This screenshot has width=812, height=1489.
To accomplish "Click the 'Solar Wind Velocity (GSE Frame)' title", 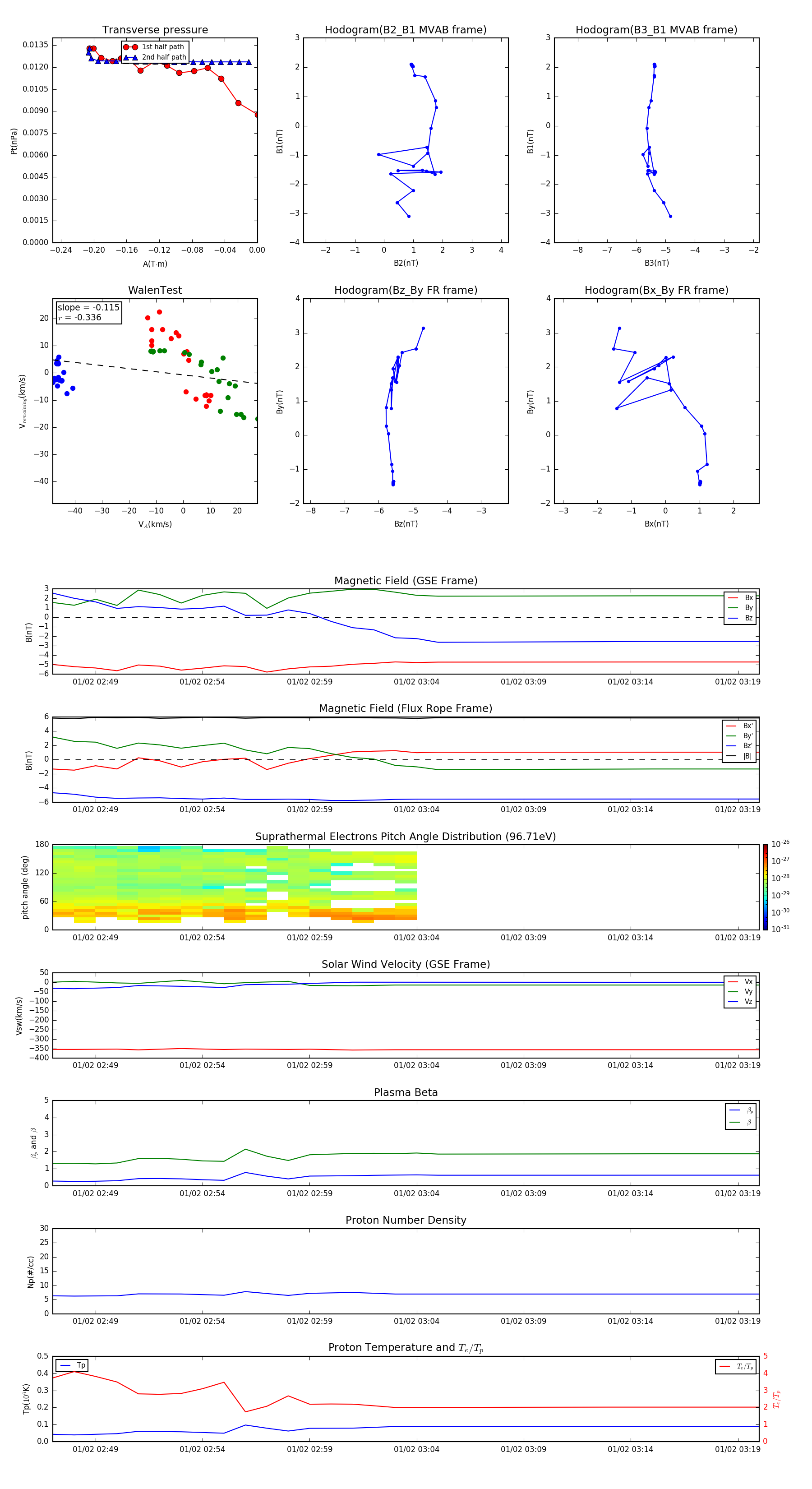I will click(406, 965).
